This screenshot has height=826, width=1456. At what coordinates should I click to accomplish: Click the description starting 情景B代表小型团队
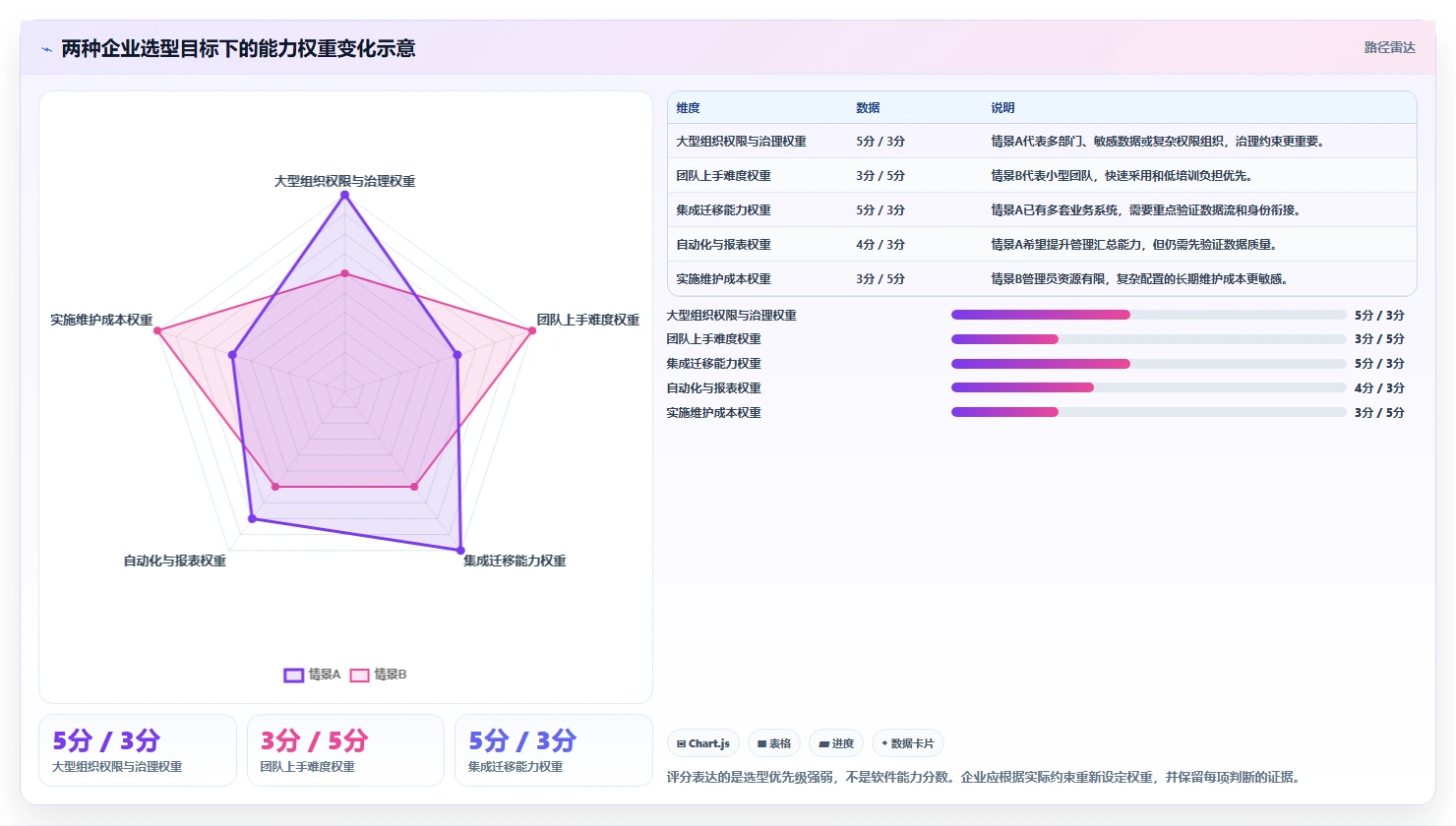click(x=1123, y=176)
